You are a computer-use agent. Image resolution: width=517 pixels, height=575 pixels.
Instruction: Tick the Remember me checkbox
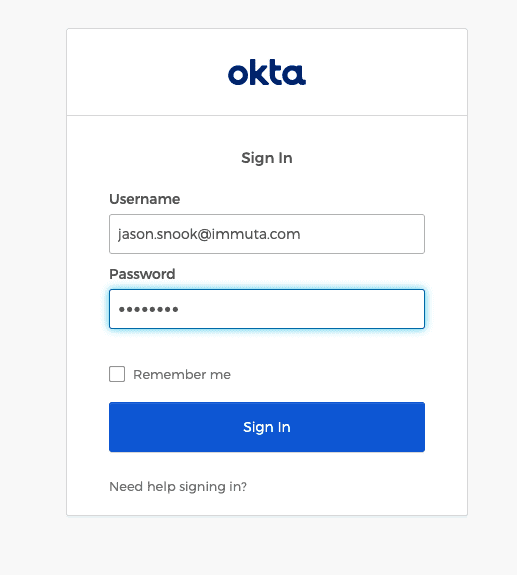[x=117, y=374]
